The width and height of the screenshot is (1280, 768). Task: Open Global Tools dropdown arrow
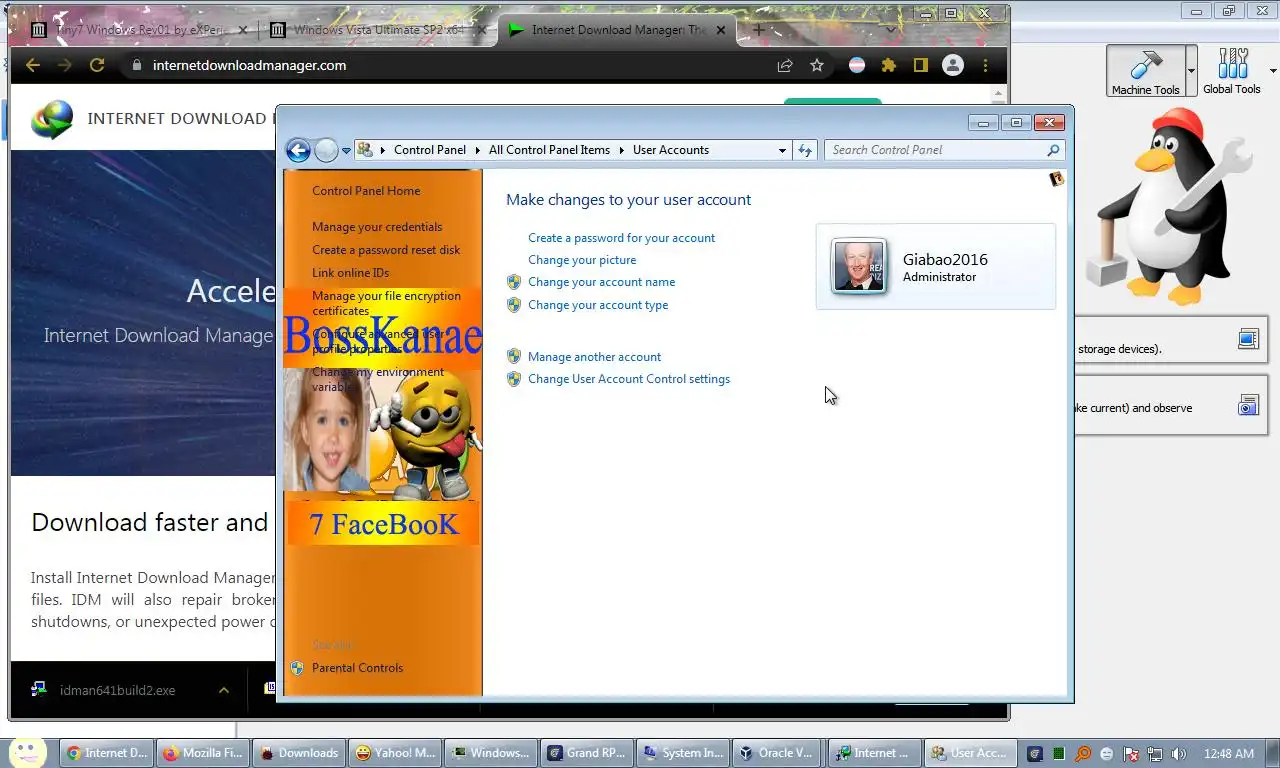click(x=1273, y=71)
